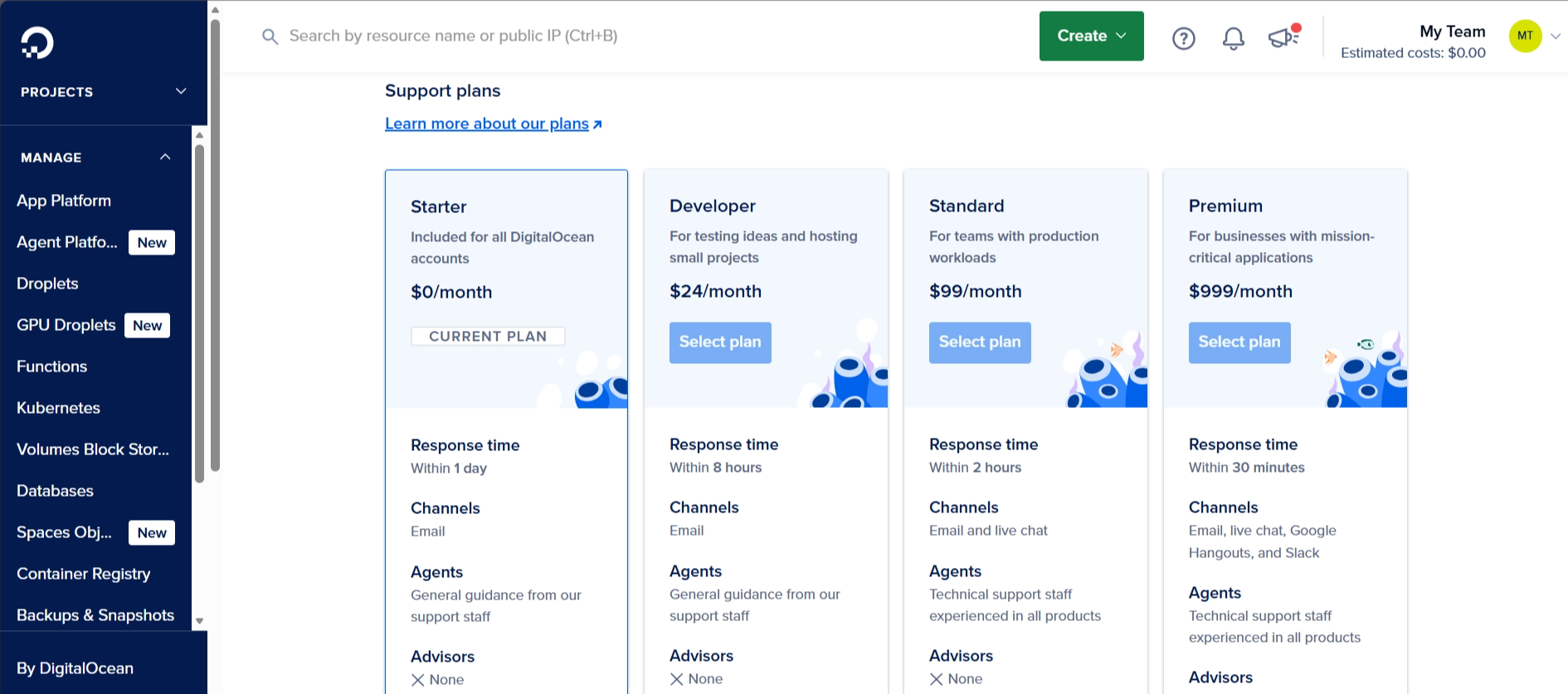
Task: Open the help question mark icon
Action: point(1184,38)
